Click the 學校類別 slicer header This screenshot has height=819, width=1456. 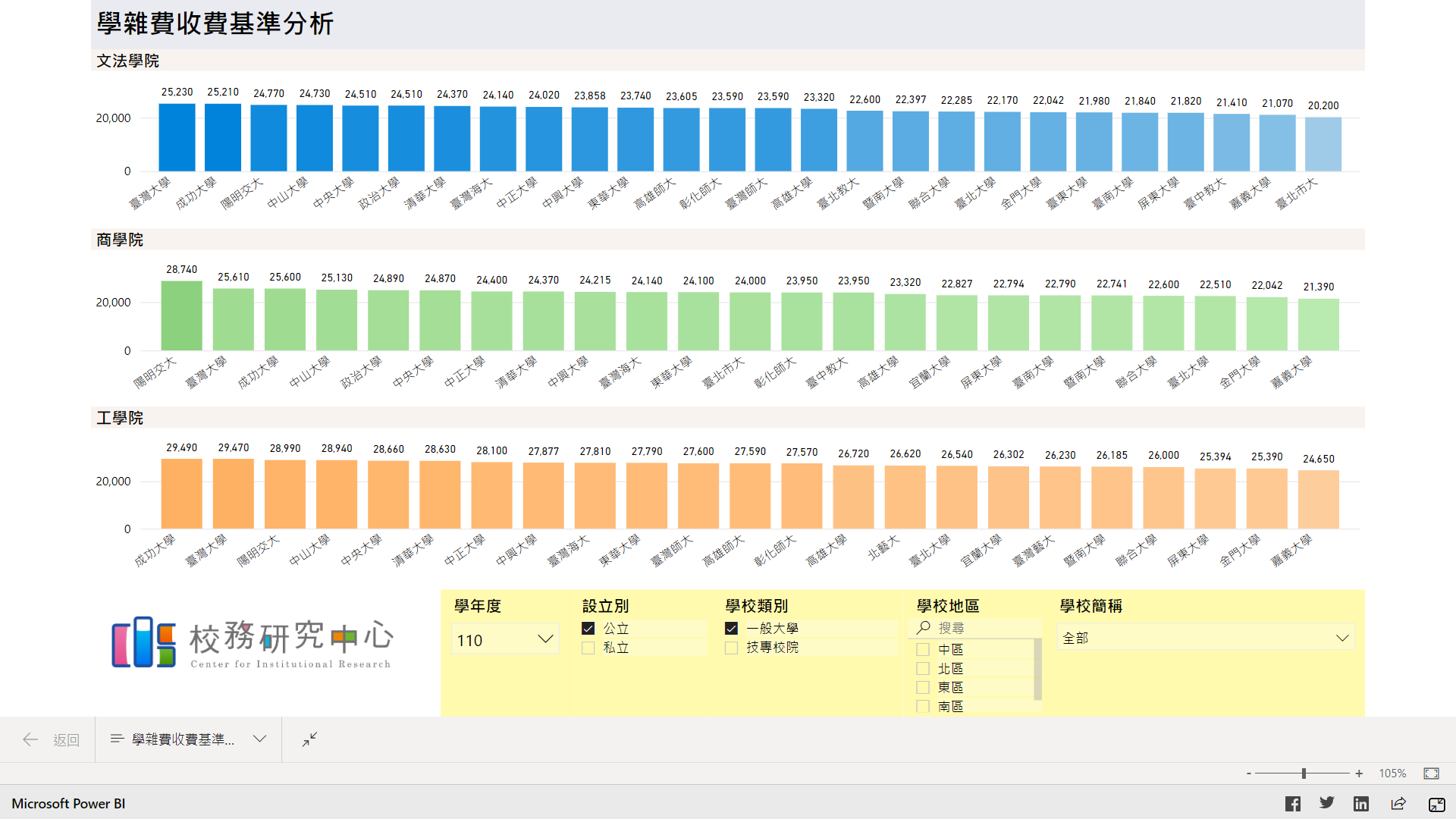point(756,606)
